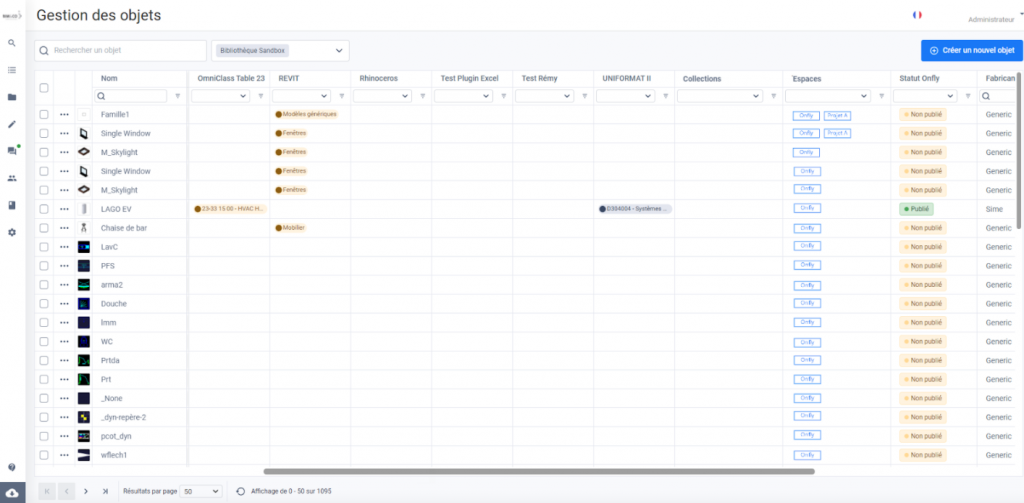Screen dimensions: 1024x503
Task: Open the settings gear in the sidebar
Action: (12, 232)
